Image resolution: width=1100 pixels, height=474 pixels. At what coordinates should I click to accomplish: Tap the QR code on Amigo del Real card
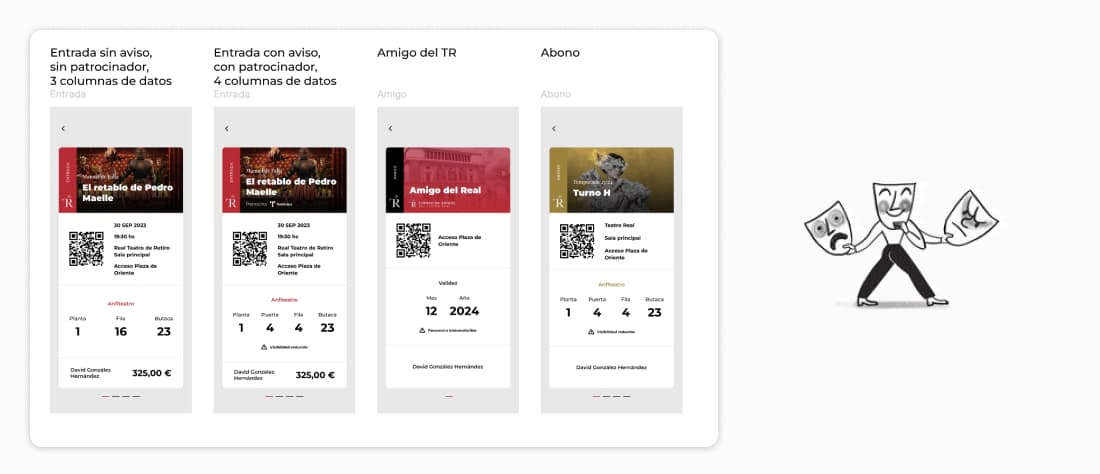413,241
